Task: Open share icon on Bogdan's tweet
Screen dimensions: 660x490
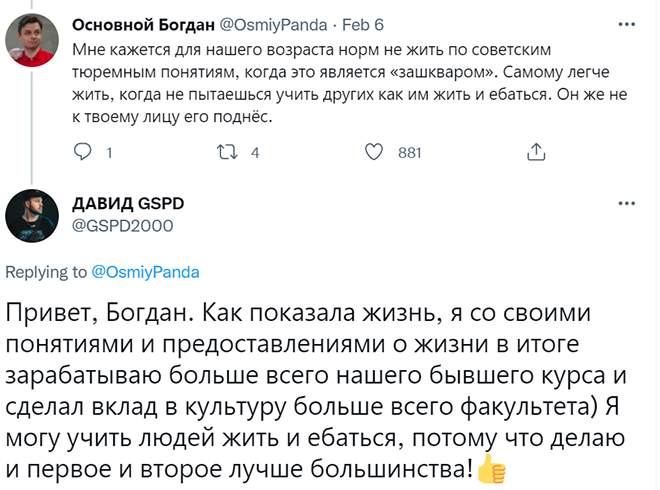Action: tap(536, 152)
